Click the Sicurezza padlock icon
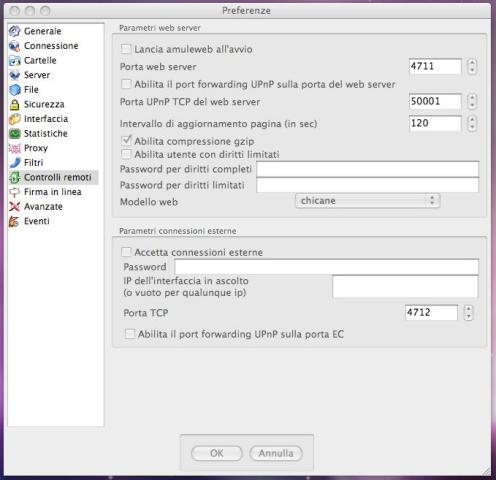496x480 pixels. point(15,104)
